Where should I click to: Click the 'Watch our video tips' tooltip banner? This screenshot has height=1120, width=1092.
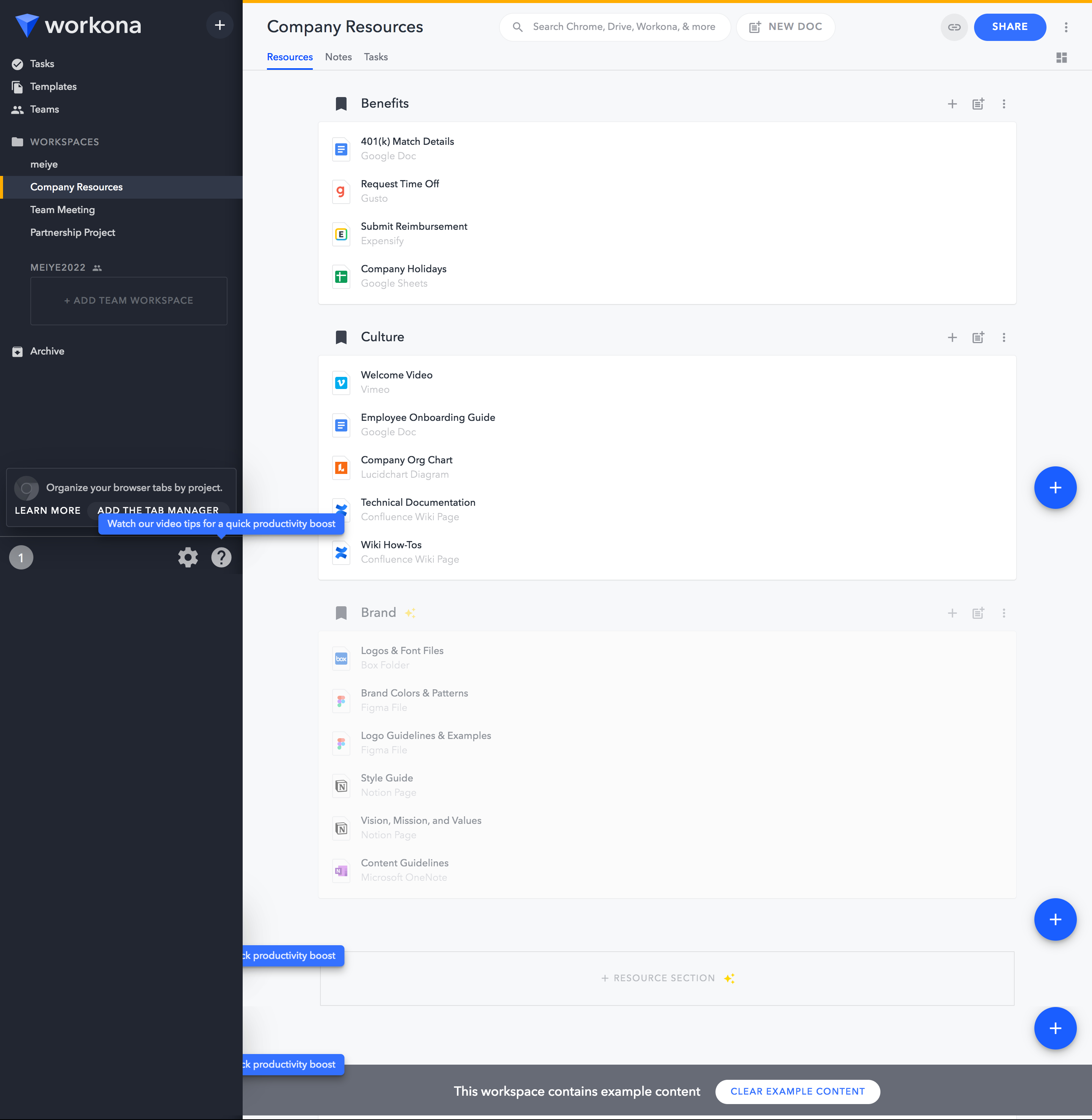pos(221,524)
